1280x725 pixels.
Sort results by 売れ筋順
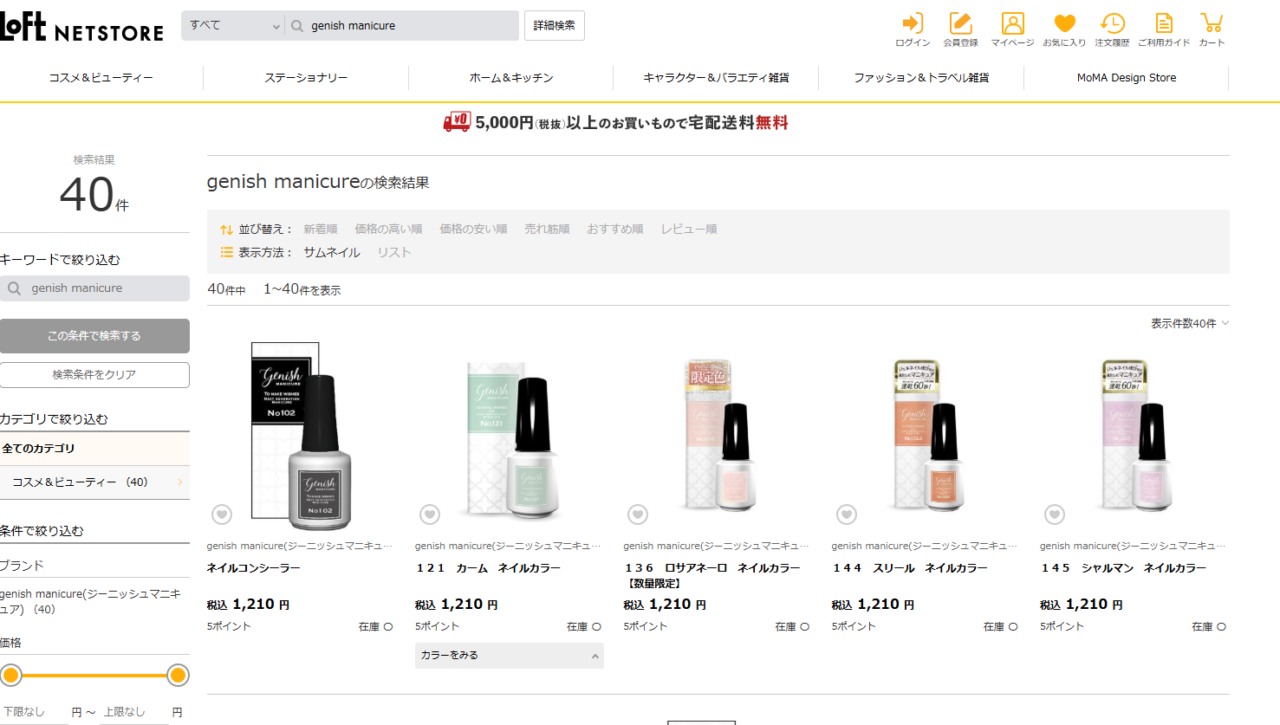[547, 229]
